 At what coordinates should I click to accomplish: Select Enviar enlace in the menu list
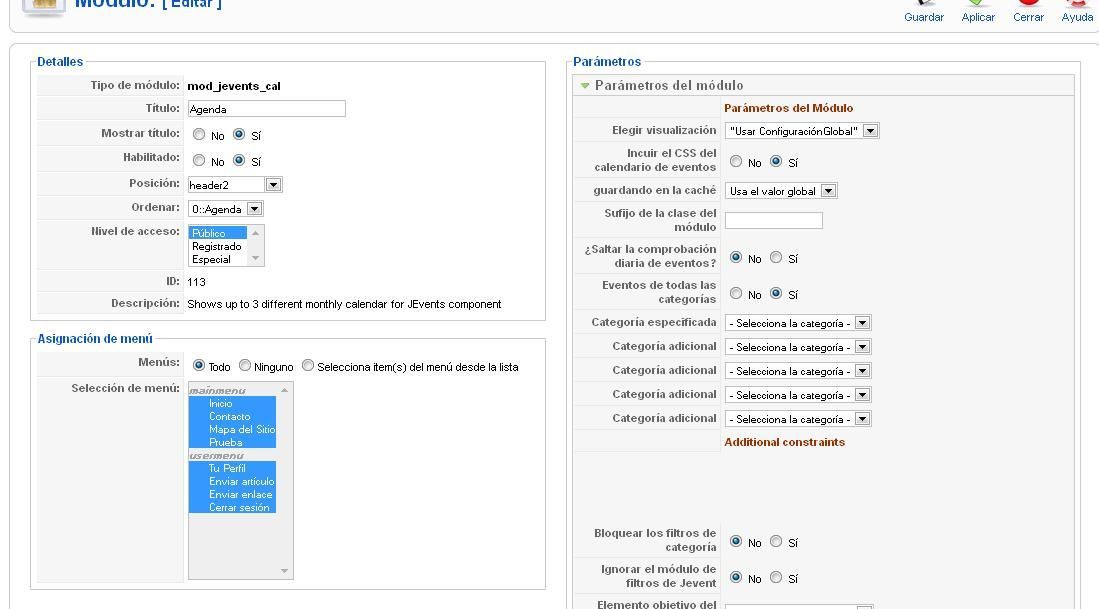click(232, 494)
